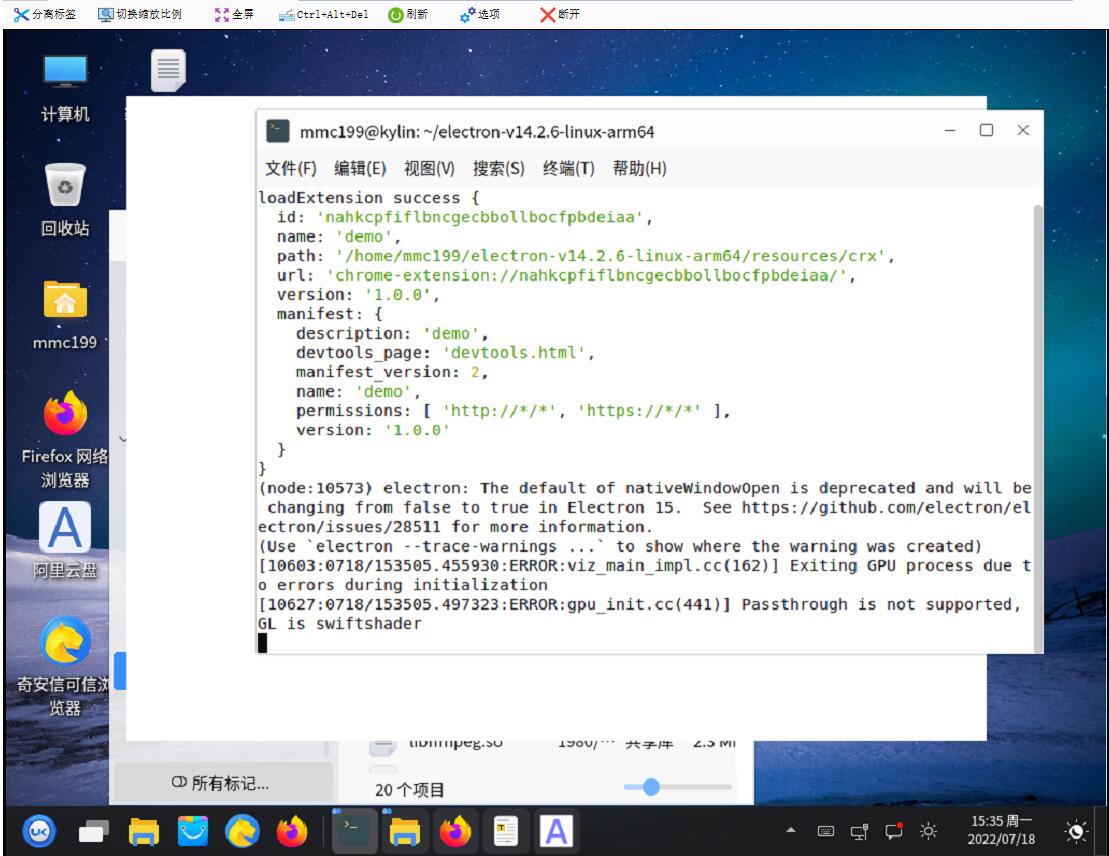Launch the software store from taskbar
1109x856 pixels.
pyautogui.click(x=193, y=831)
